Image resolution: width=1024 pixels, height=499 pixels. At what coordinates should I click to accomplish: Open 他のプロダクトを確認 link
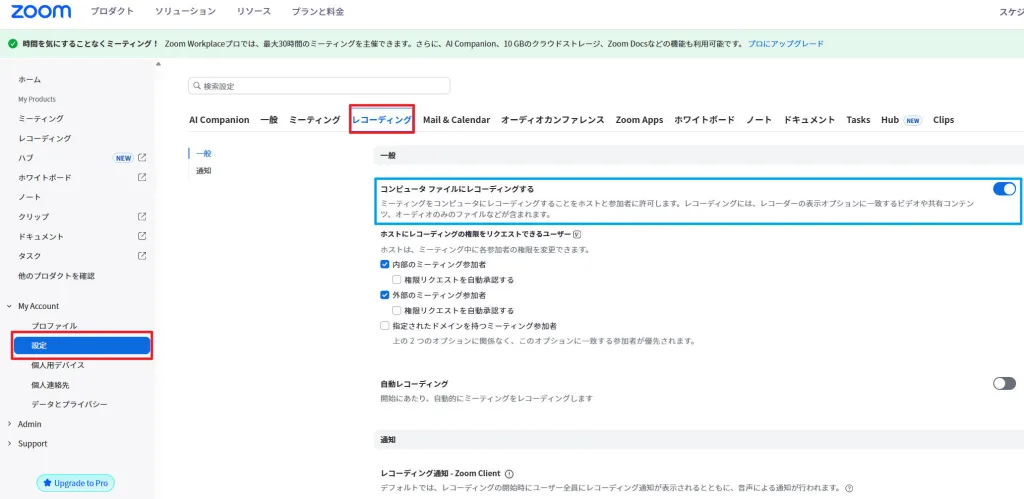click(x=56, y=276)
